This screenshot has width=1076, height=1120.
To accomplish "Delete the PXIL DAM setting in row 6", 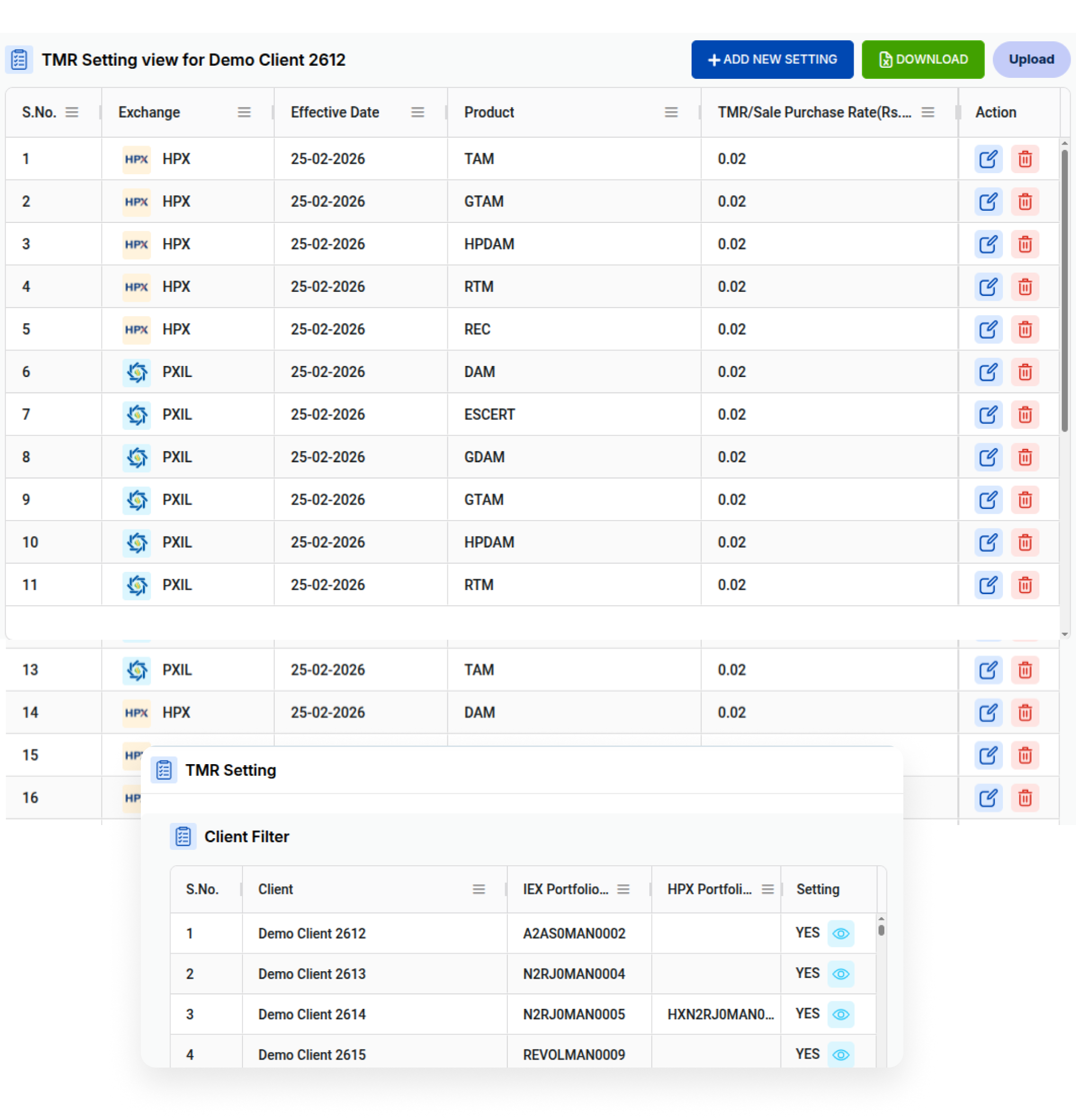I will [1025, 372].
